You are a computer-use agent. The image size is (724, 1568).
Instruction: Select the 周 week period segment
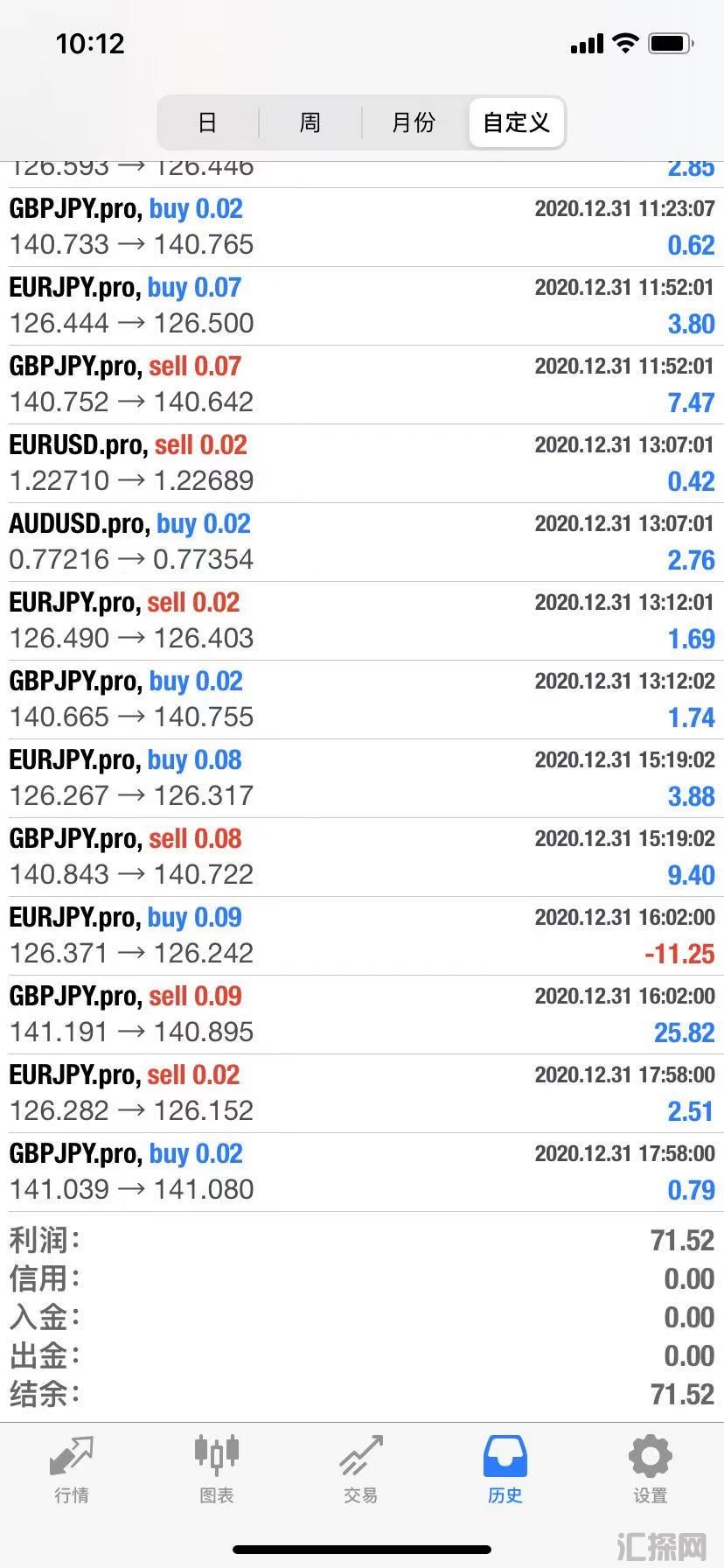coord(310,122)
